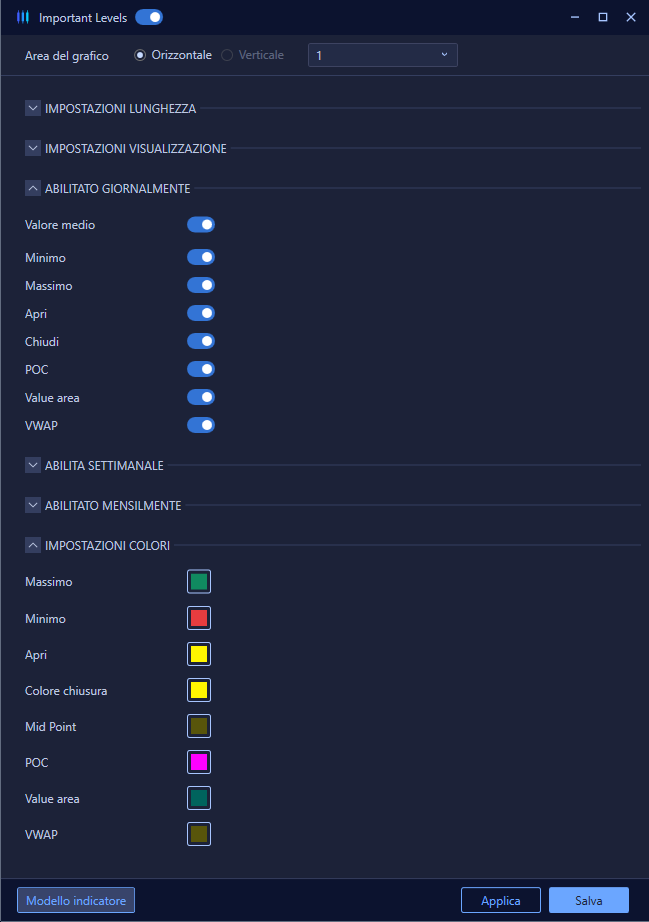
Task: Collapse the Abilitato Giornalmente section
Action: 33,188
